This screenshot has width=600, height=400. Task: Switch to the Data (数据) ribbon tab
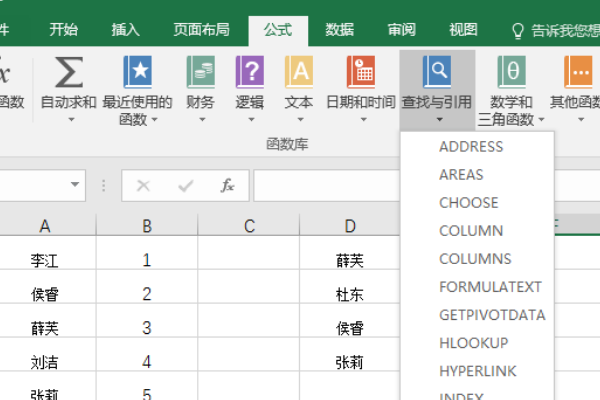pyautogui.click(x=339, y=29)
